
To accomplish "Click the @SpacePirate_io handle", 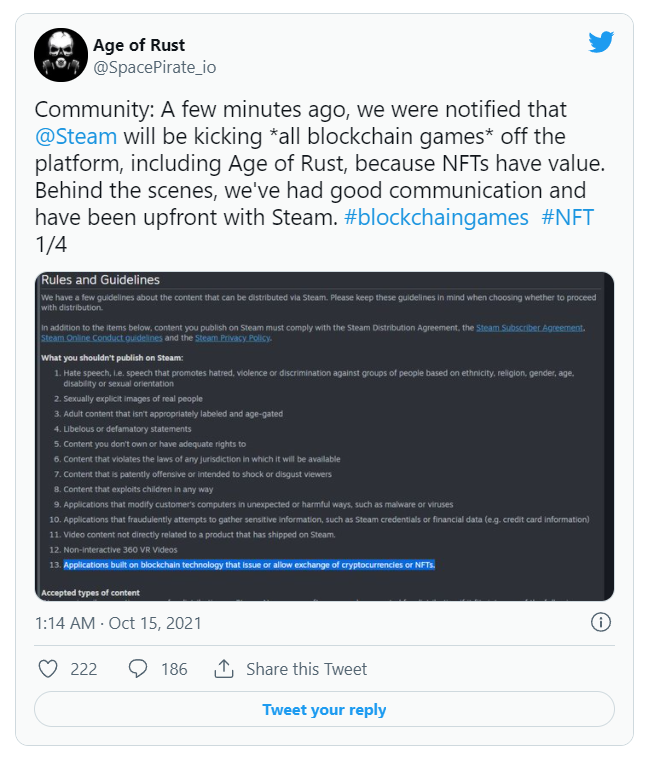I will coord(154,67).
